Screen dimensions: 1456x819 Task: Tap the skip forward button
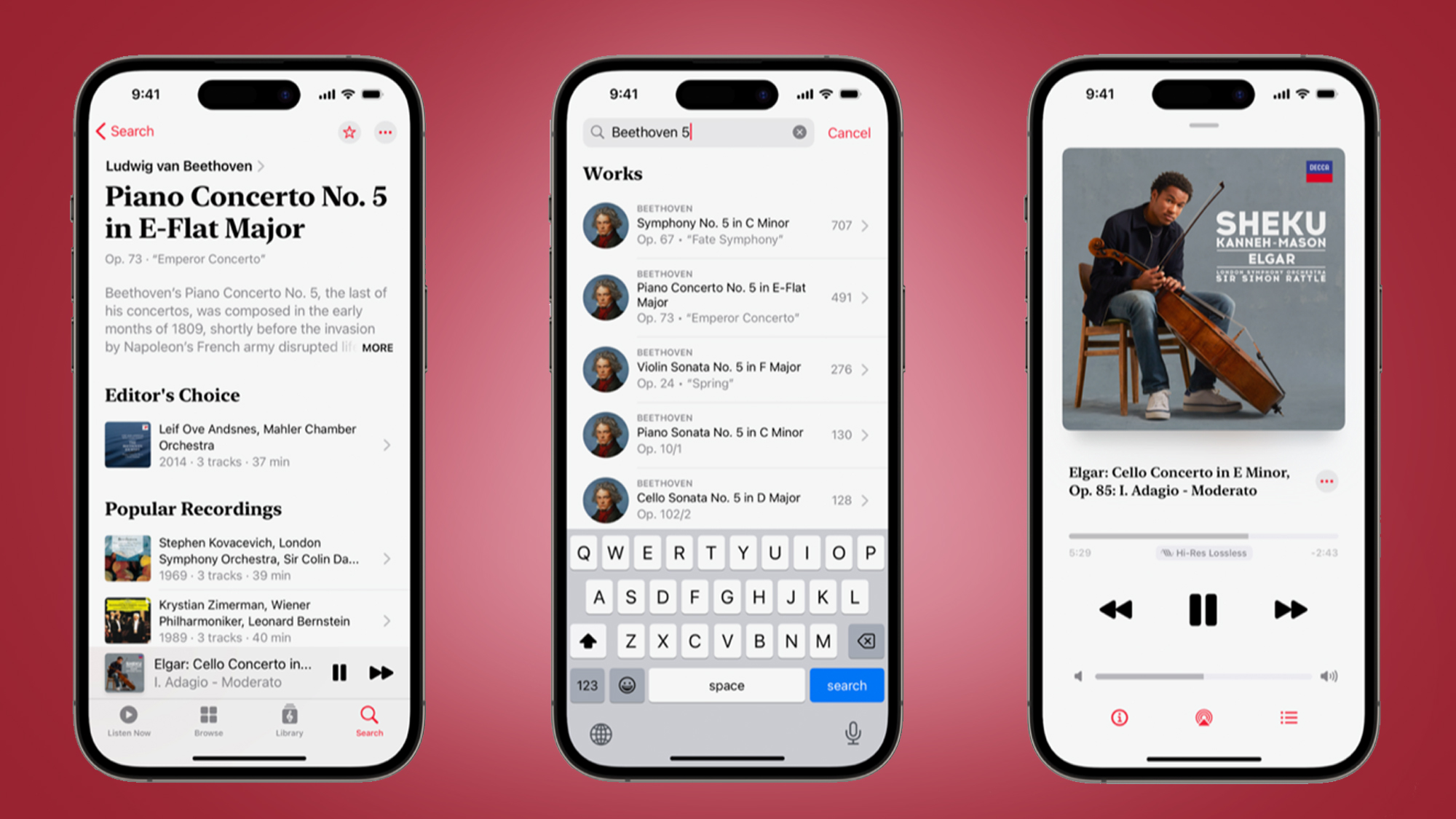(x=1289, y=609)
